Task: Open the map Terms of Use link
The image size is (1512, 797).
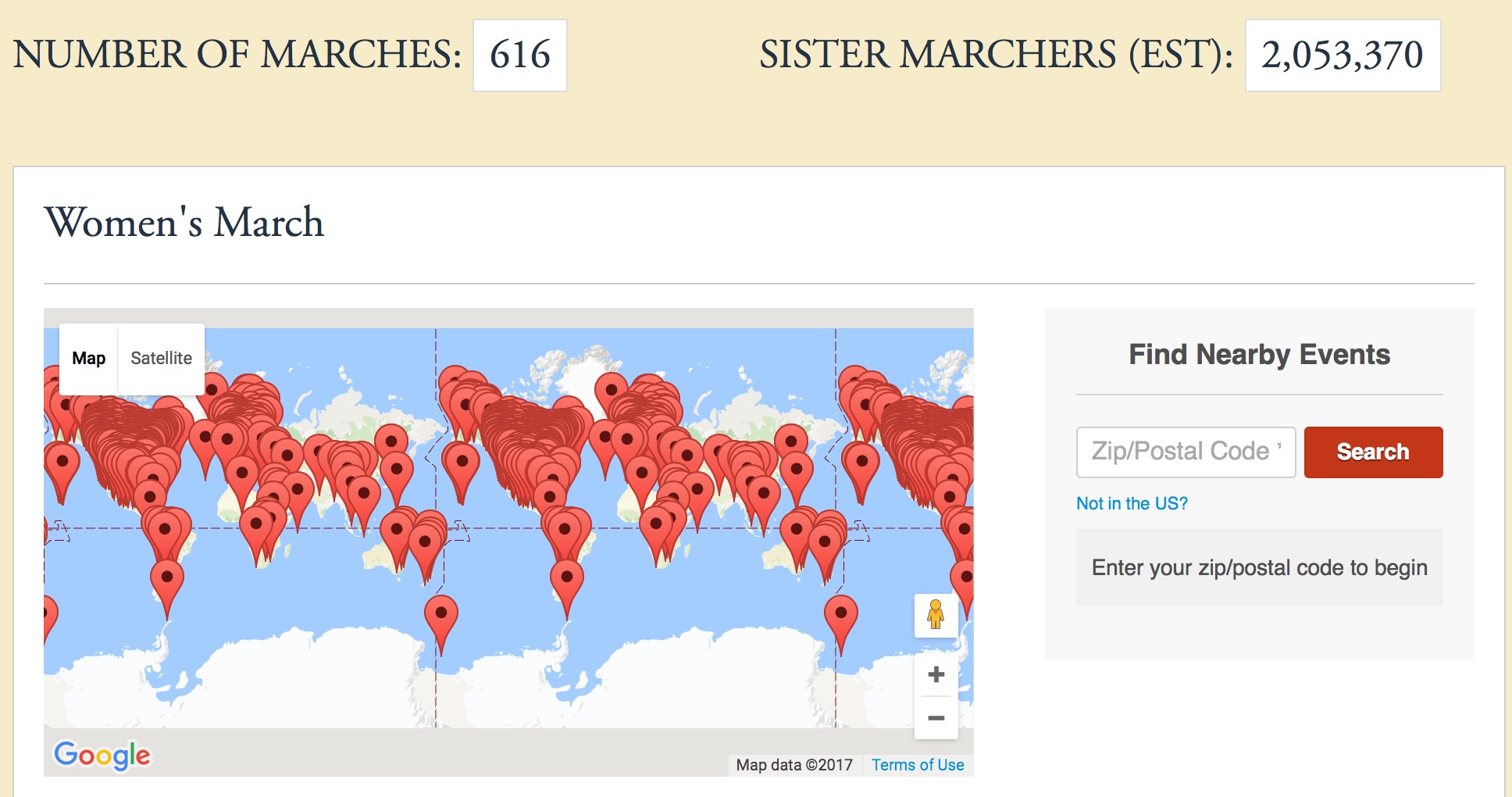Action: [918, 765]
